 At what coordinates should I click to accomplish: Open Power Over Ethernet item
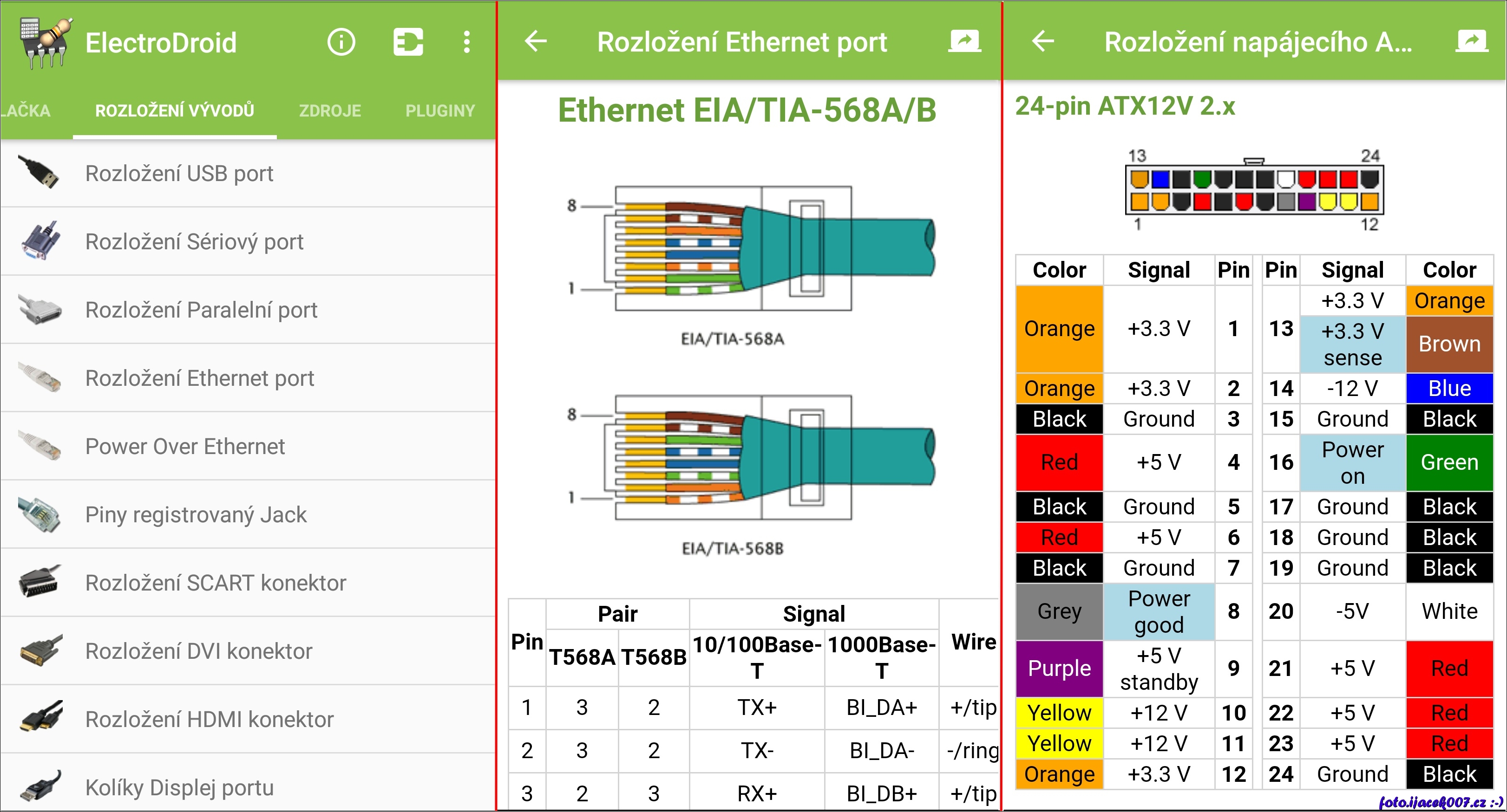tap(185, 446)
